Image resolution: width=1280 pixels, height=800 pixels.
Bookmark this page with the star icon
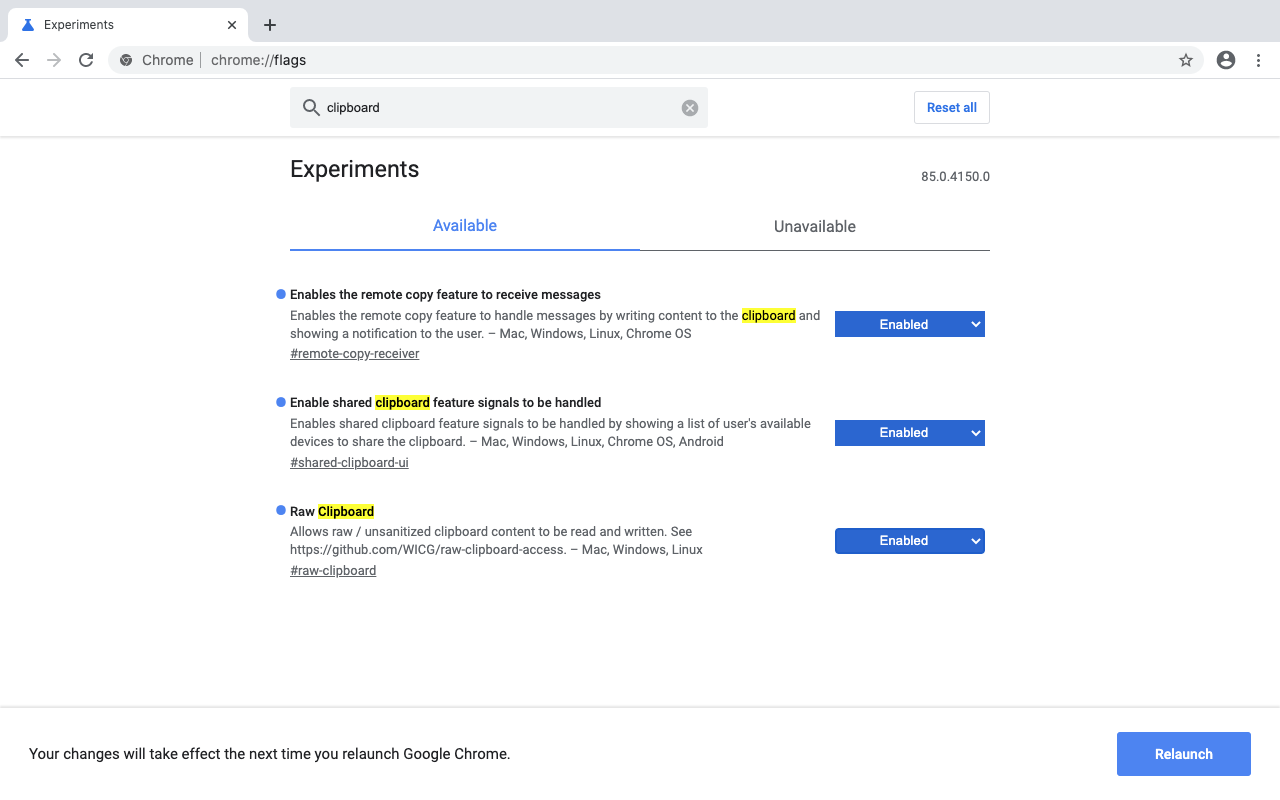click(1186, 60)
